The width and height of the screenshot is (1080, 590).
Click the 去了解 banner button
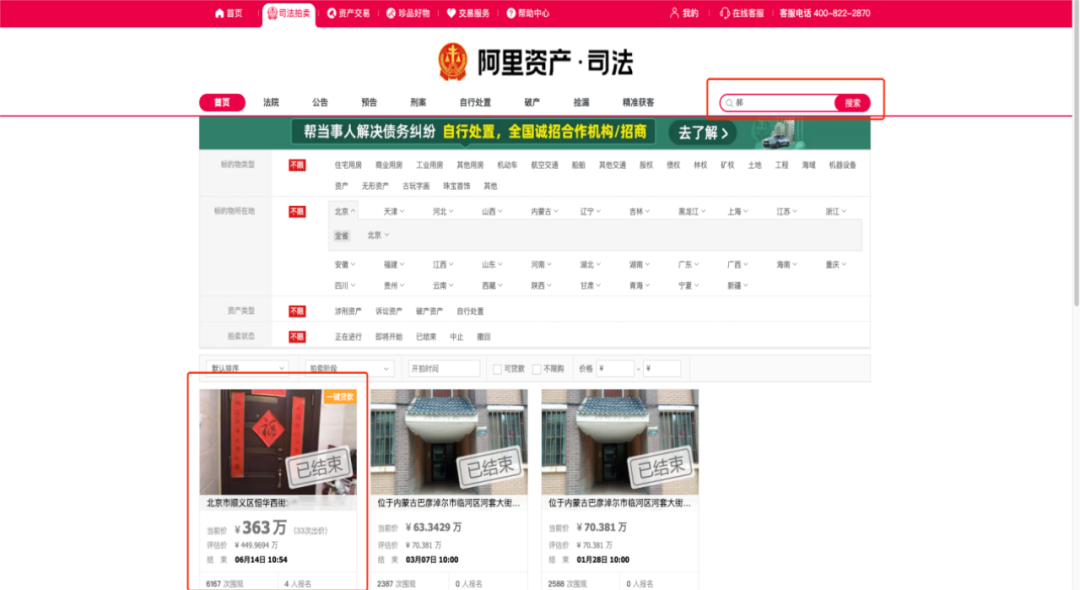point(703,133)
